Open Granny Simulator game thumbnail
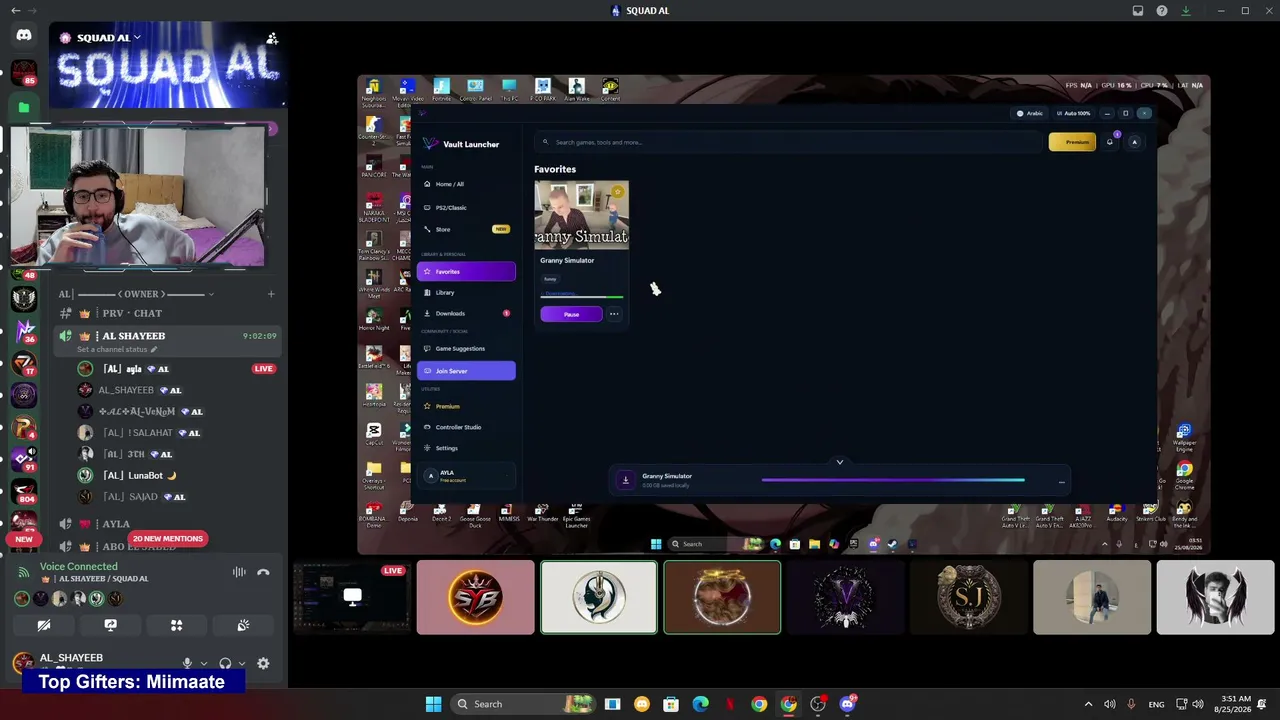 point(581,215)
